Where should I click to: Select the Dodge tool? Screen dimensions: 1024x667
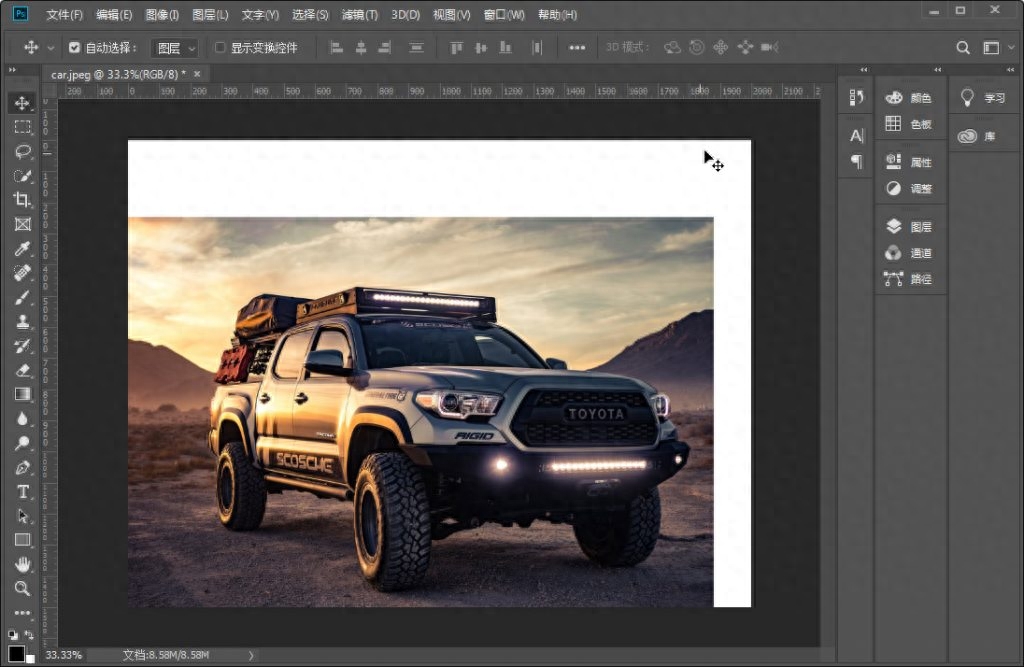22,443
